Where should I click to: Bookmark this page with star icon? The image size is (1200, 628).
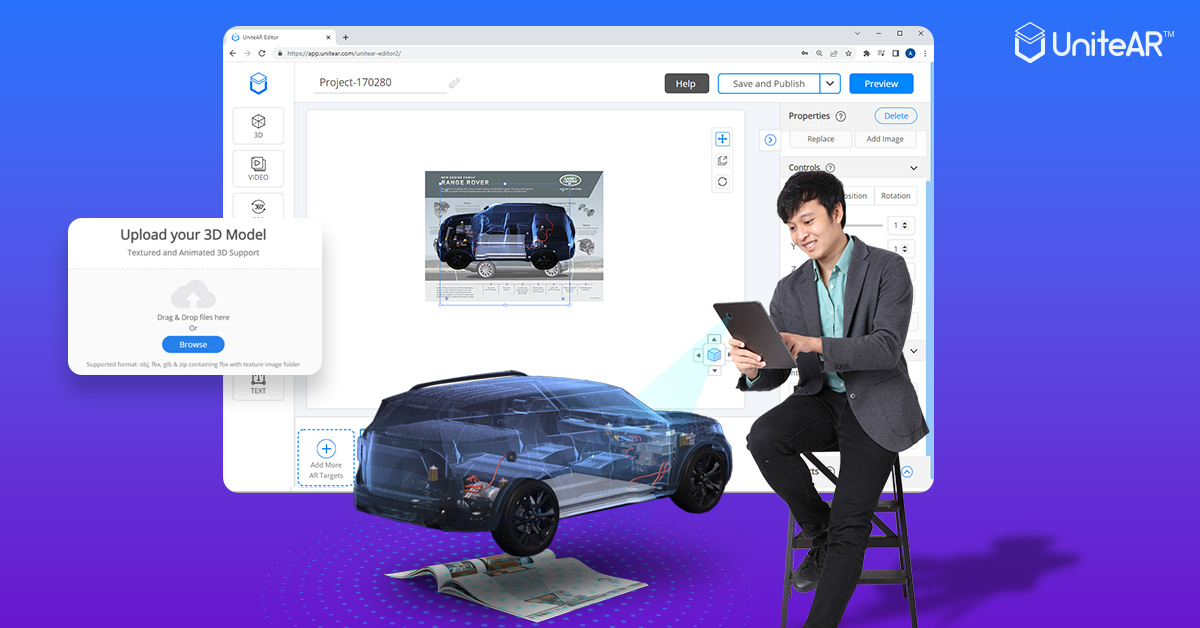[849, 53]
